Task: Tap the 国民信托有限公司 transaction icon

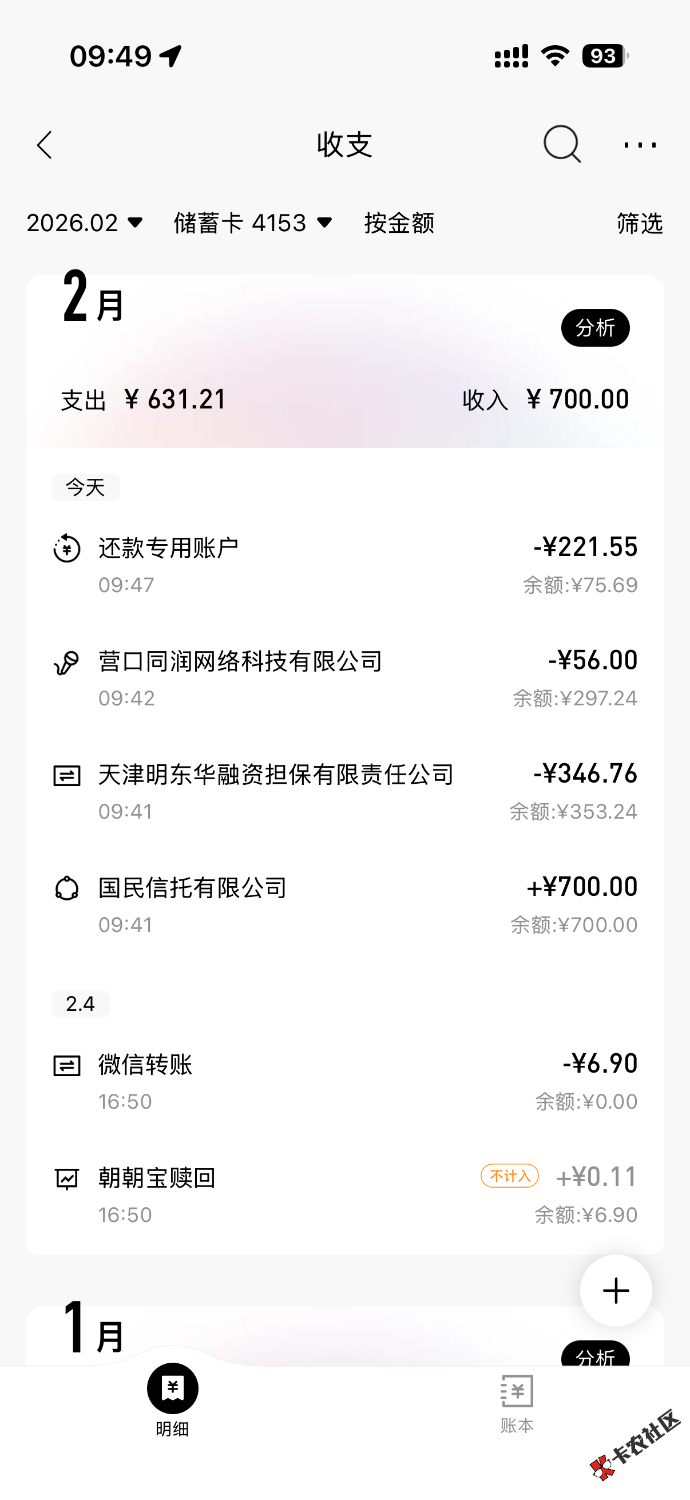Action: [67, 888]
